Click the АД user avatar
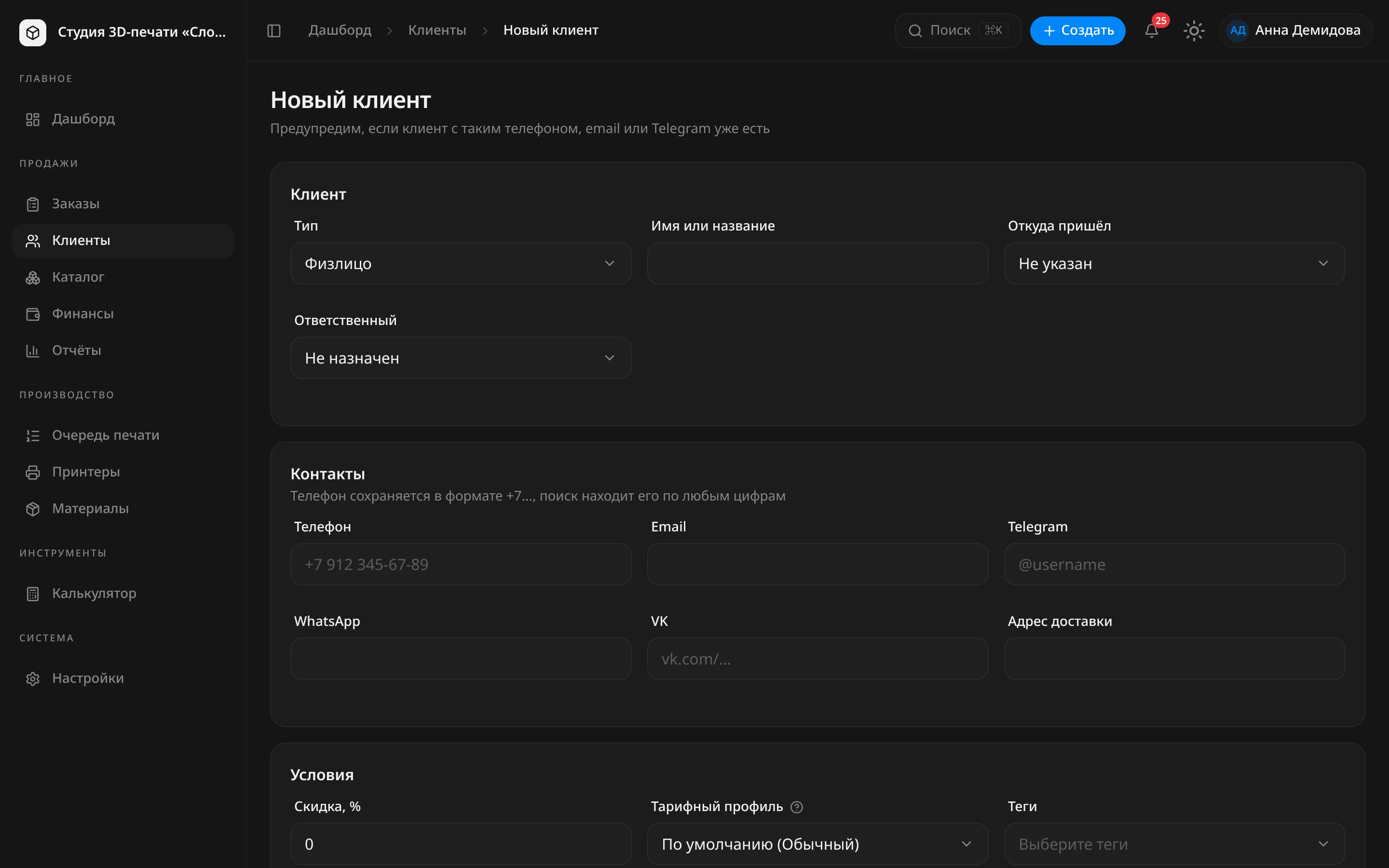 1238,30
